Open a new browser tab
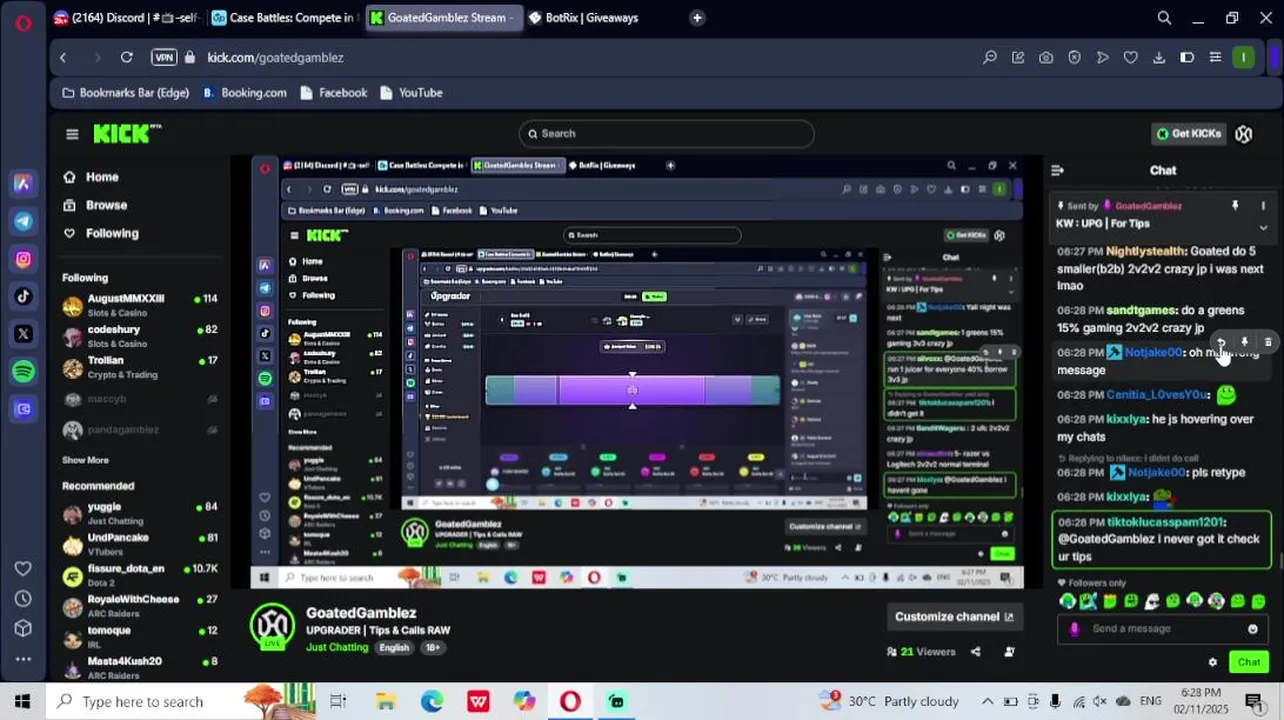Image resolution: width=1284 pixels, height=720 pixels. coord(697,18)
